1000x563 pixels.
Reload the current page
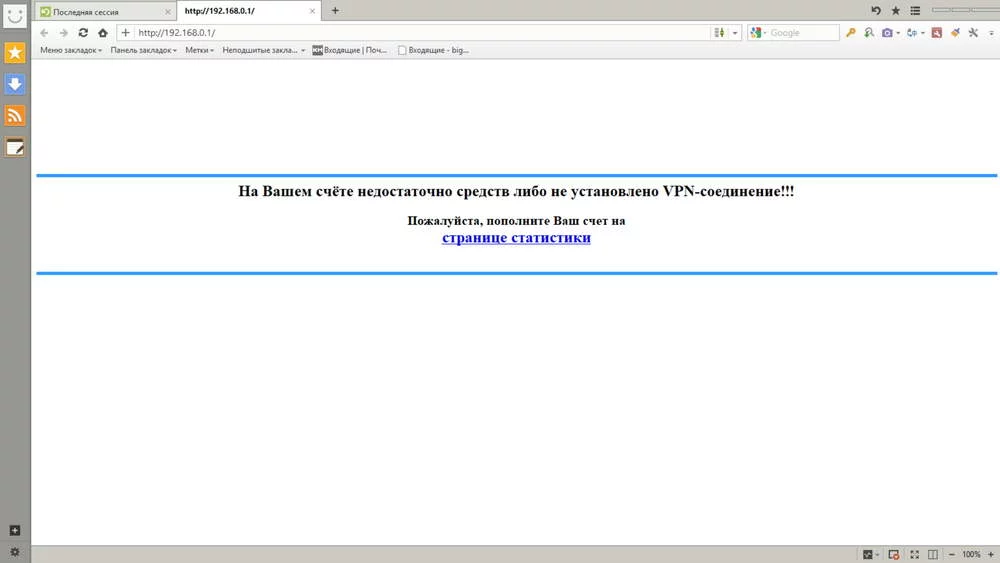[83, 33]
